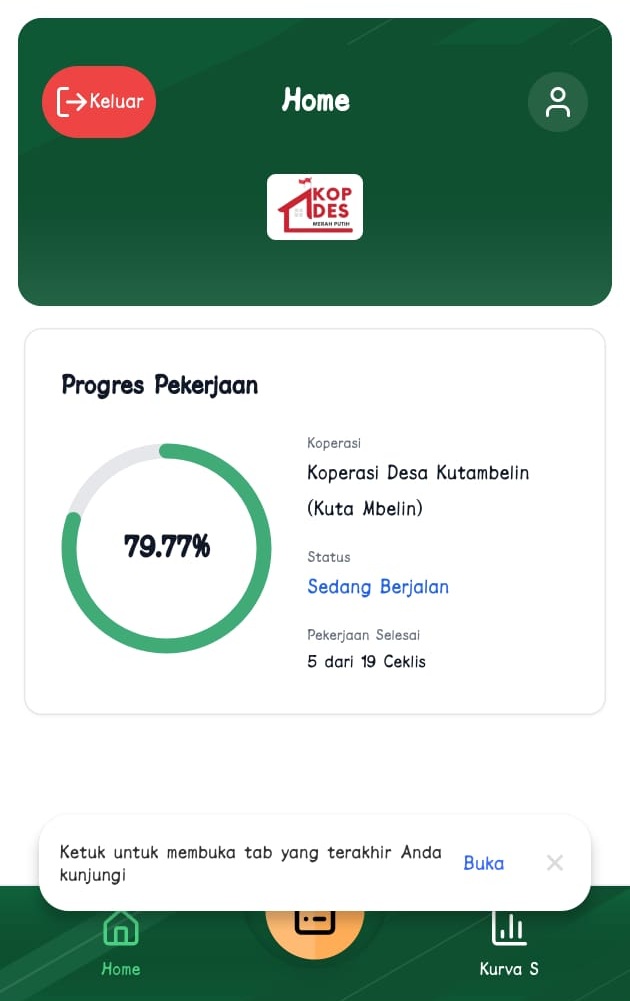This screenshot has height=1001, width=630.
Task: Click the Pekerjaan Selesai label
Action: 363,635
